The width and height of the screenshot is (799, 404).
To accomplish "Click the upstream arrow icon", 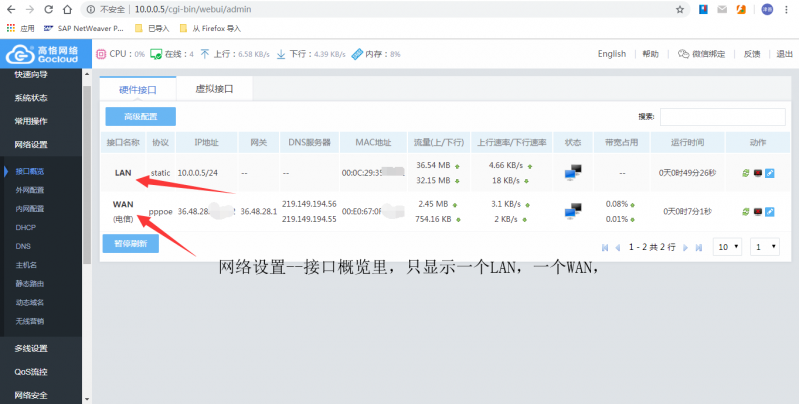I will [x=205, y=54].
